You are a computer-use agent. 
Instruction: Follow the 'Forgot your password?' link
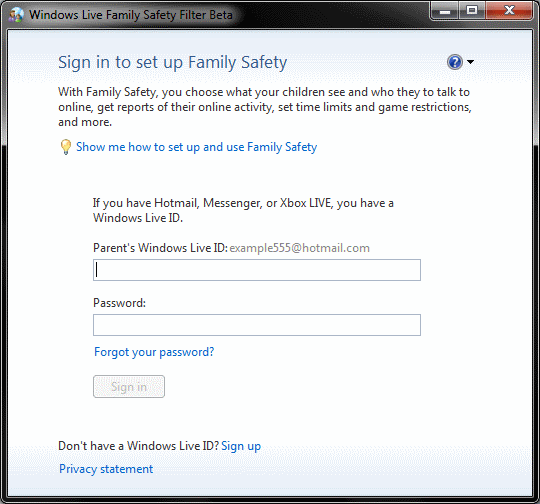(x=154, y=352)
